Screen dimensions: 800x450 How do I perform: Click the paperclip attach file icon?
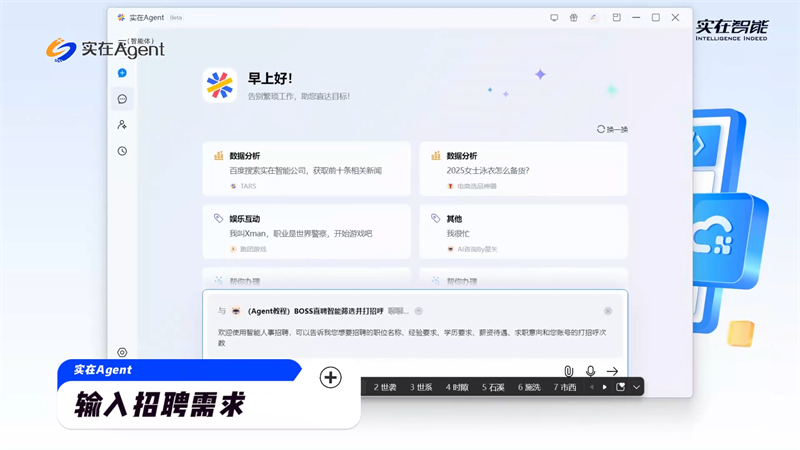568,371
